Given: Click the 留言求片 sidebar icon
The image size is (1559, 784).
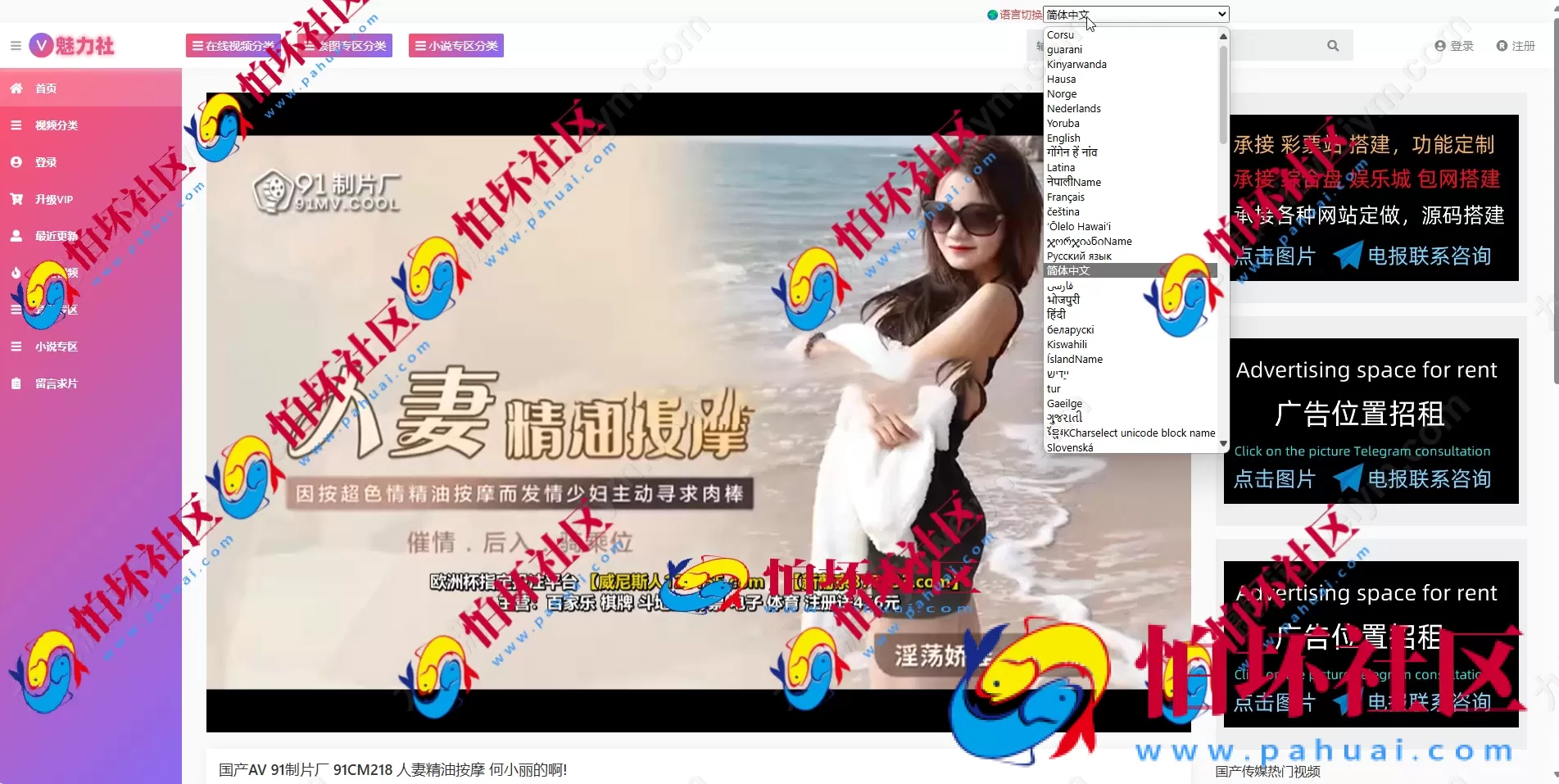Looking at the screenshot, I should (16, 383).
